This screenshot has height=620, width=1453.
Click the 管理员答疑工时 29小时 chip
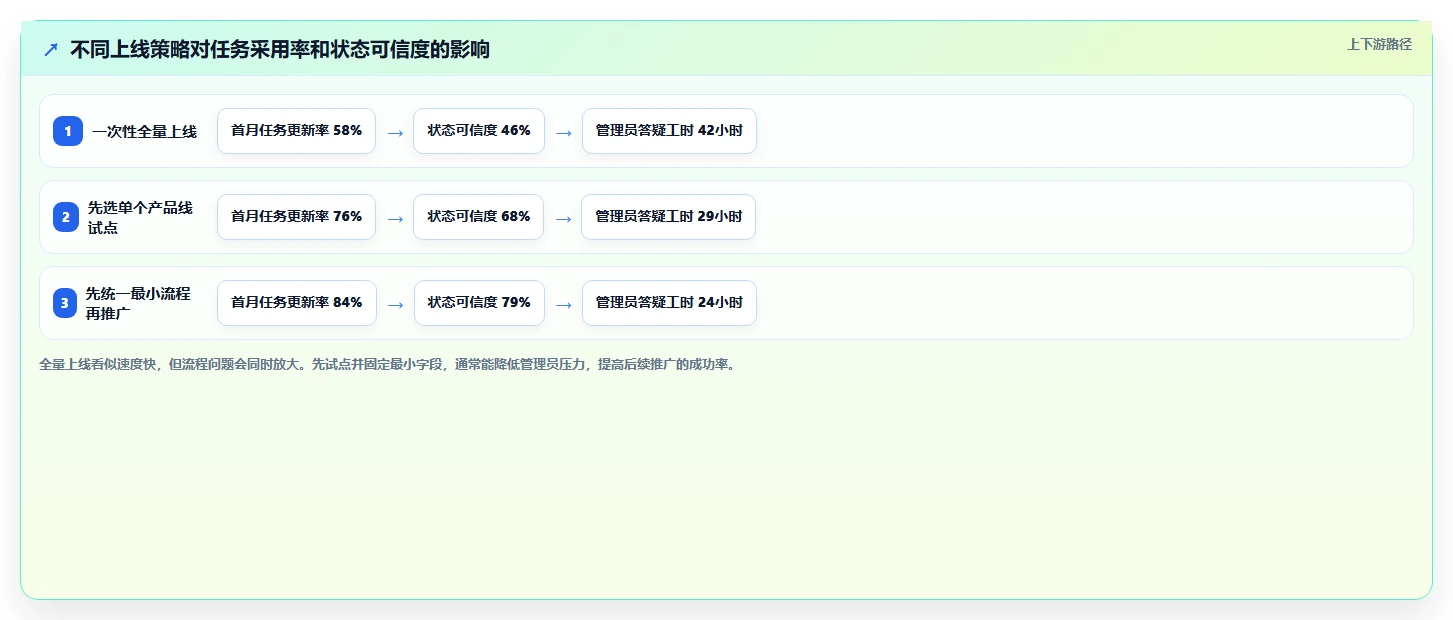(x=668, y=217)
